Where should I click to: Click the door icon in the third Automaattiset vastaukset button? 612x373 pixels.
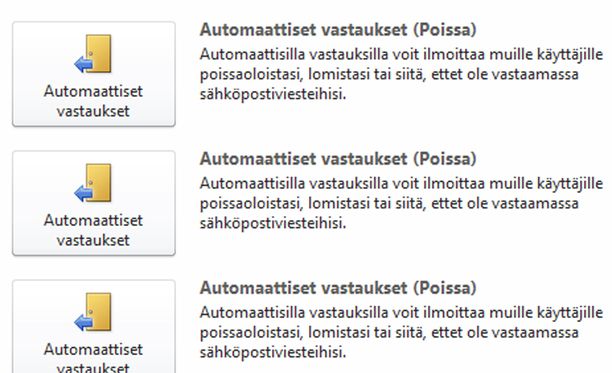(93, 312)
